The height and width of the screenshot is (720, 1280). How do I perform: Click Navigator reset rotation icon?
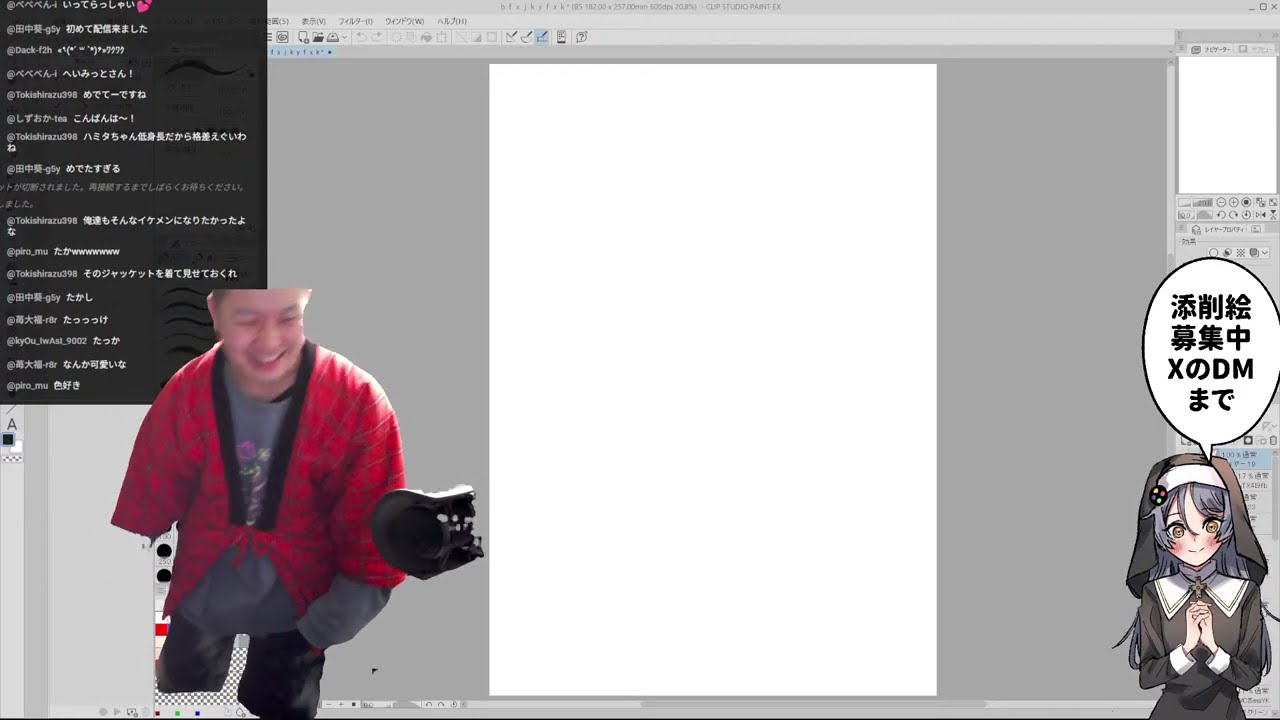coord(1246,215)
